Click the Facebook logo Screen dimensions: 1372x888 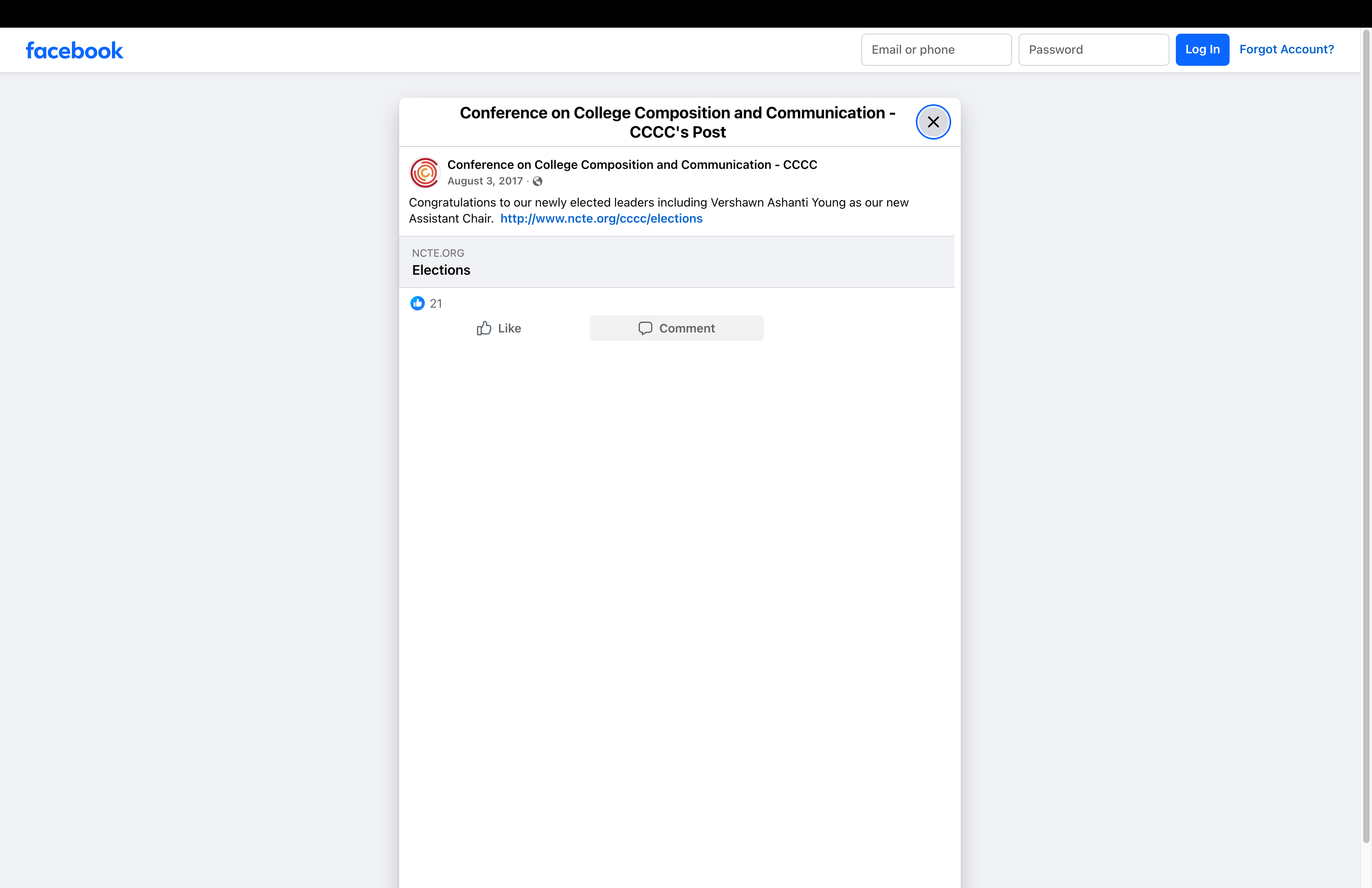click(74, 50)
